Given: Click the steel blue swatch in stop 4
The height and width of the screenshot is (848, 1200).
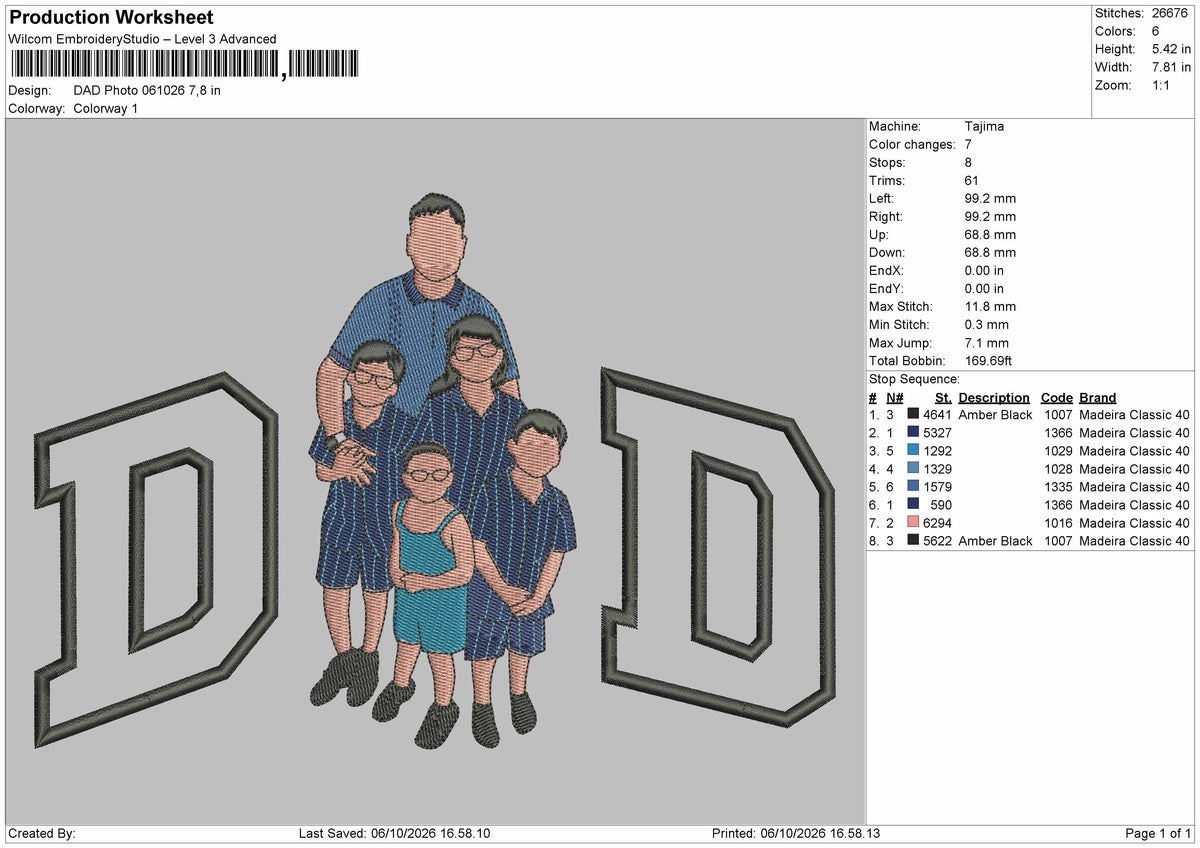Looking at the screenshot, I should tap(913, 469).
